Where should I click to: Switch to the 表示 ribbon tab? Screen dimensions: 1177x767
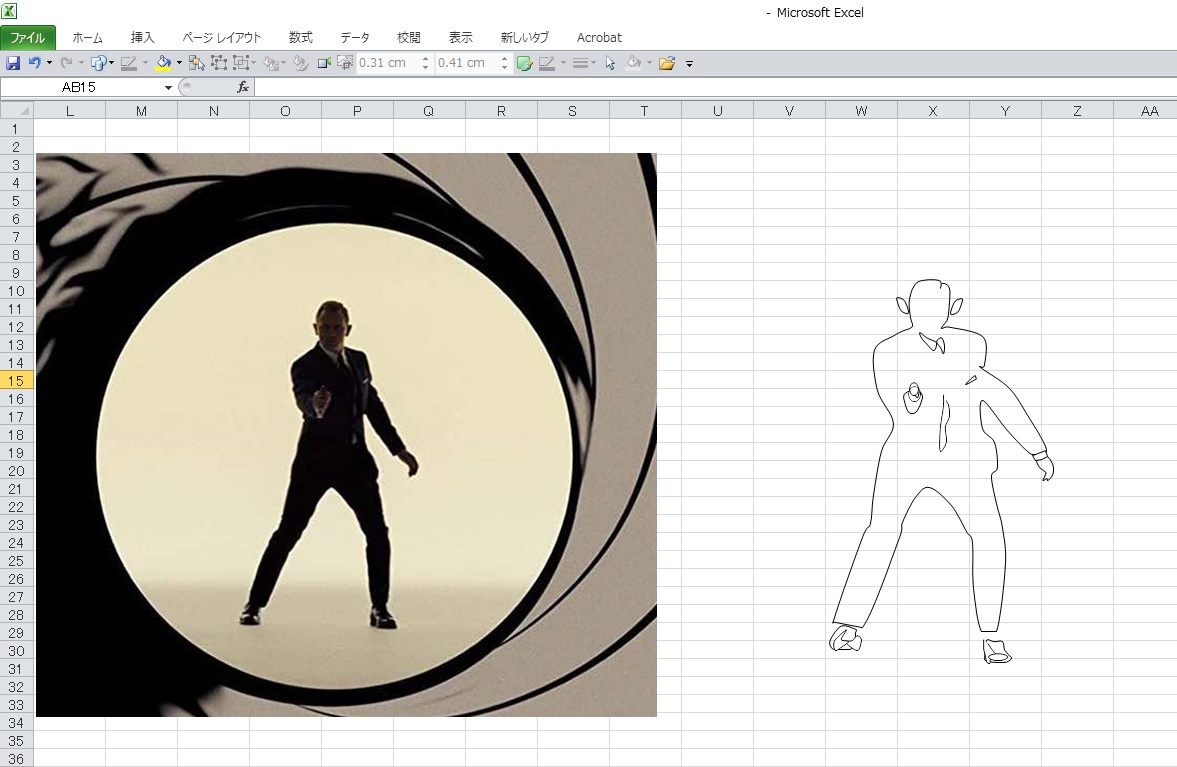[x=461, y=38]
